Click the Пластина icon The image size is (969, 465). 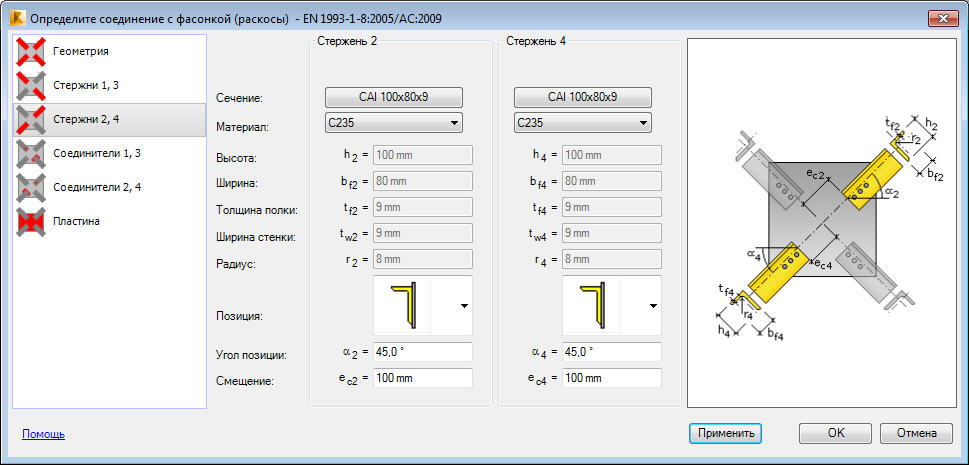click(x=32, y=221)
